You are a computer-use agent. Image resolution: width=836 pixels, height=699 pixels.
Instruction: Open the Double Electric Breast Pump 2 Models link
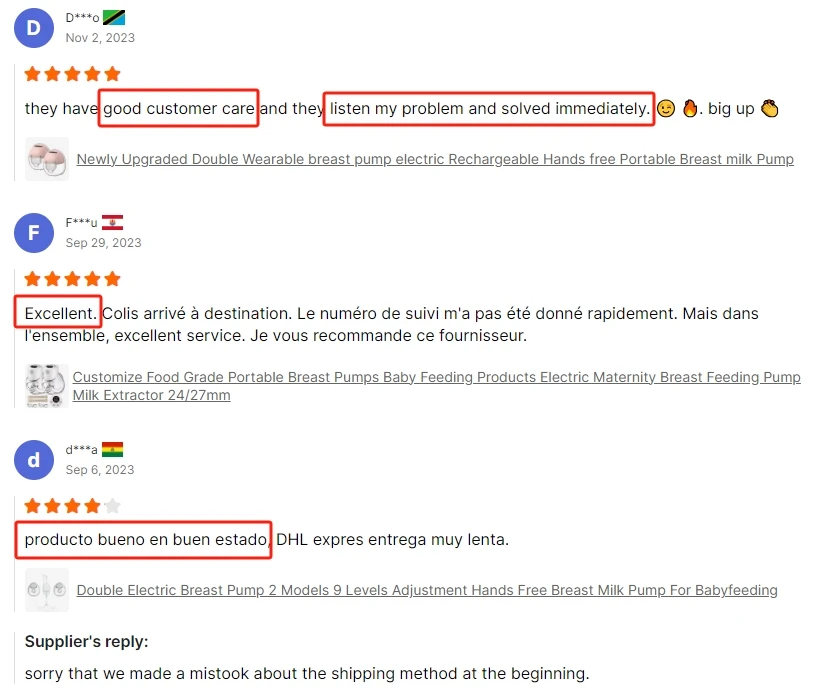(427, 590)
